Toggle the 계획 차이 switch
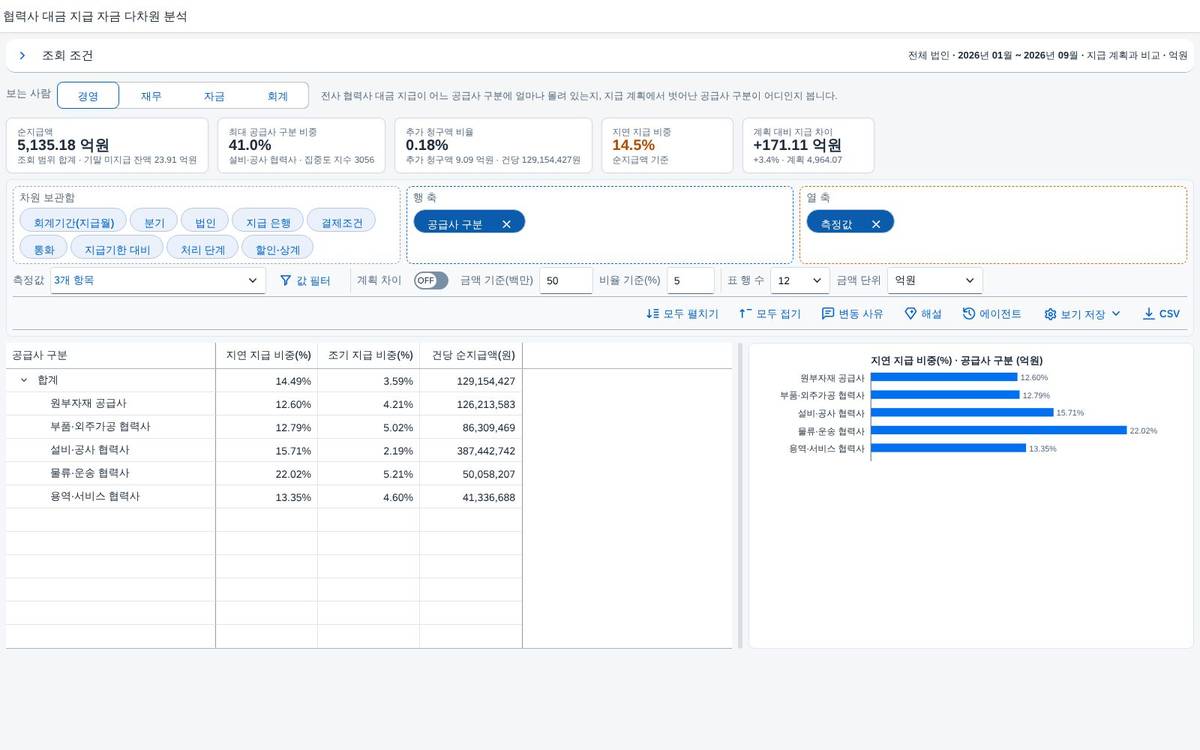This screenshot has width=1200, height=750. click(x=431, y=281)
